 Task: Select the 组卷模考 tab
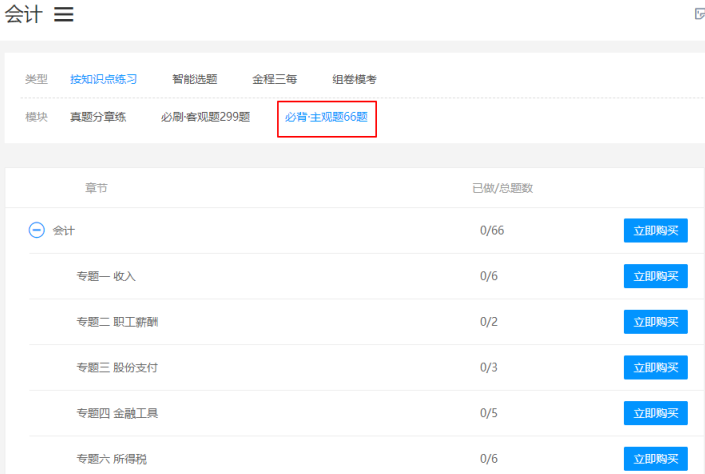[x=354, y=79]
